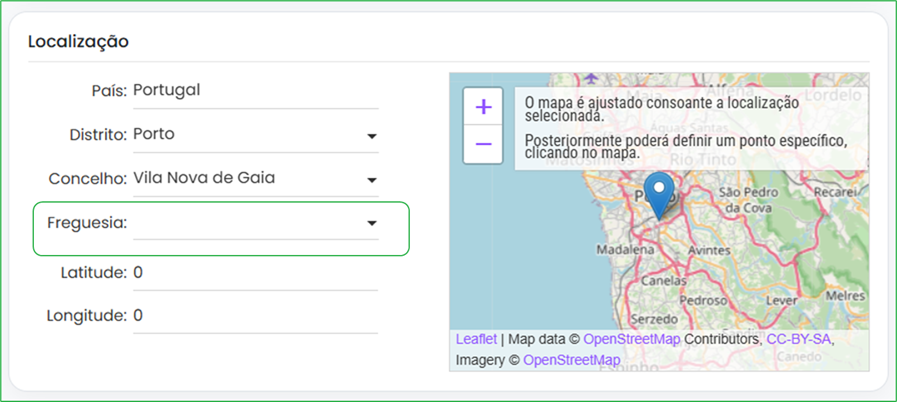Open the Leaflet attribution link
Screen dimensions: 897x402
pyautogui.click(x=476, y=340)
